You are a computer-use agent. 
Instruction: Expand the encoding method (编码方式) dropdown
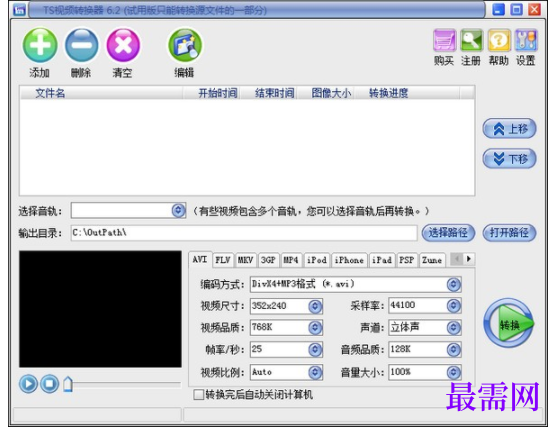(x=453, y=284)
